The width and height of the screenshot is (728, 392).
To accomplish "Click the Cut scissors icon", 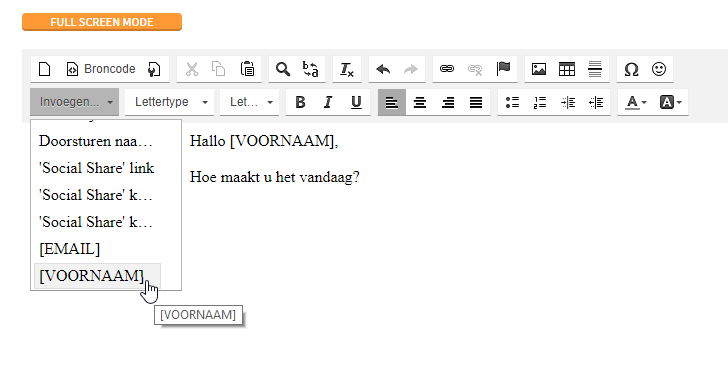I will 192,69.
